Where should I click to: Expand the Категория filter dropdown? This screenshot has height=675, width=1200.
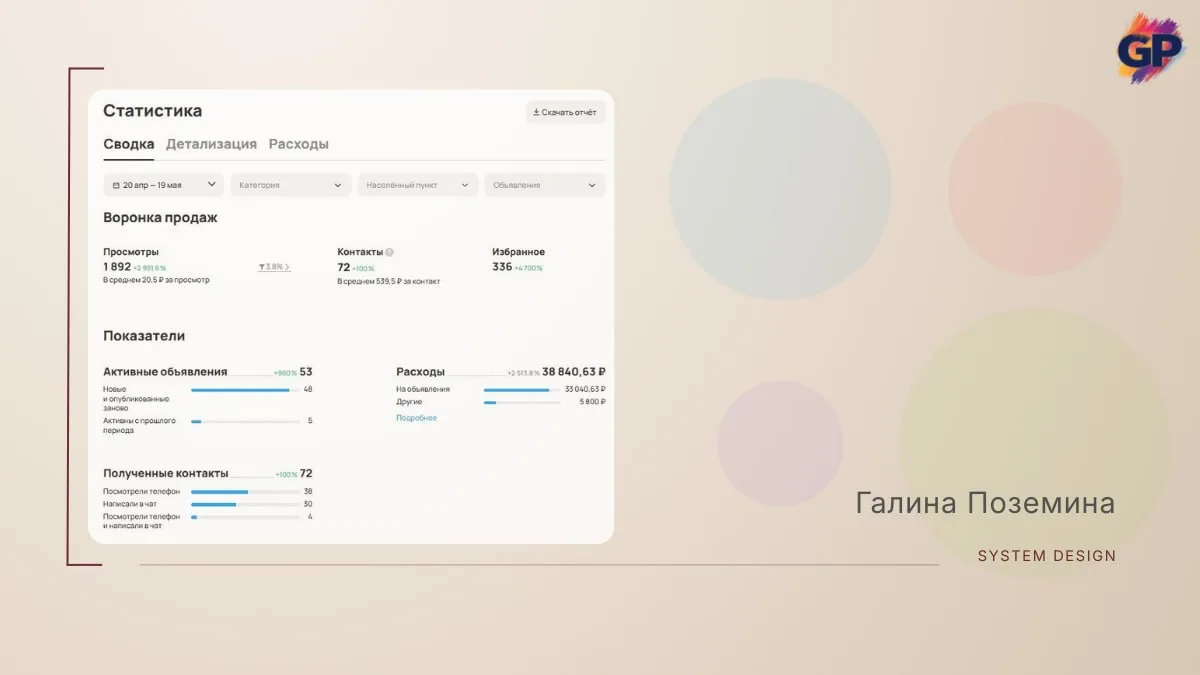click(x=291, y=185)
